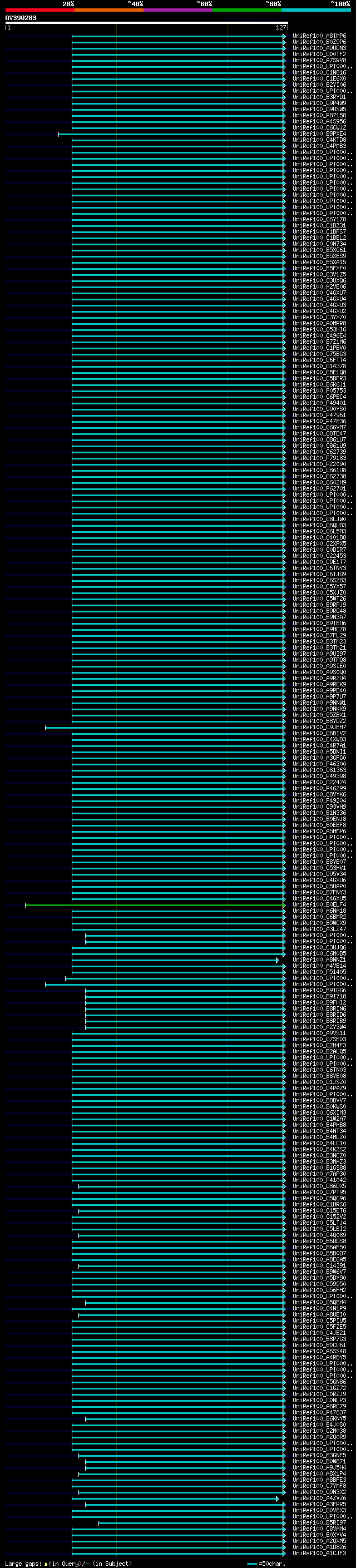Viewport: 356px width, 1568px height.
Task: Select hit label UniRef100_B3RYD1
Action: pos(319,97)
